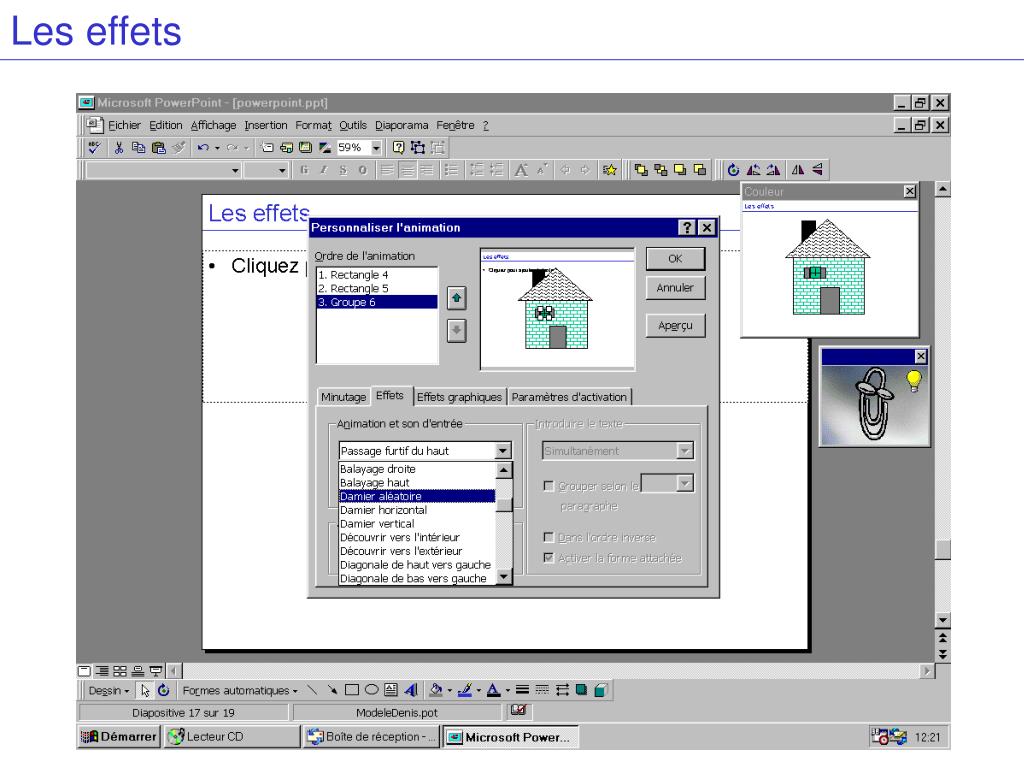
Task: Select the Rectangle drawing tool
Action: pyautogui.click(x=351, y=690)
